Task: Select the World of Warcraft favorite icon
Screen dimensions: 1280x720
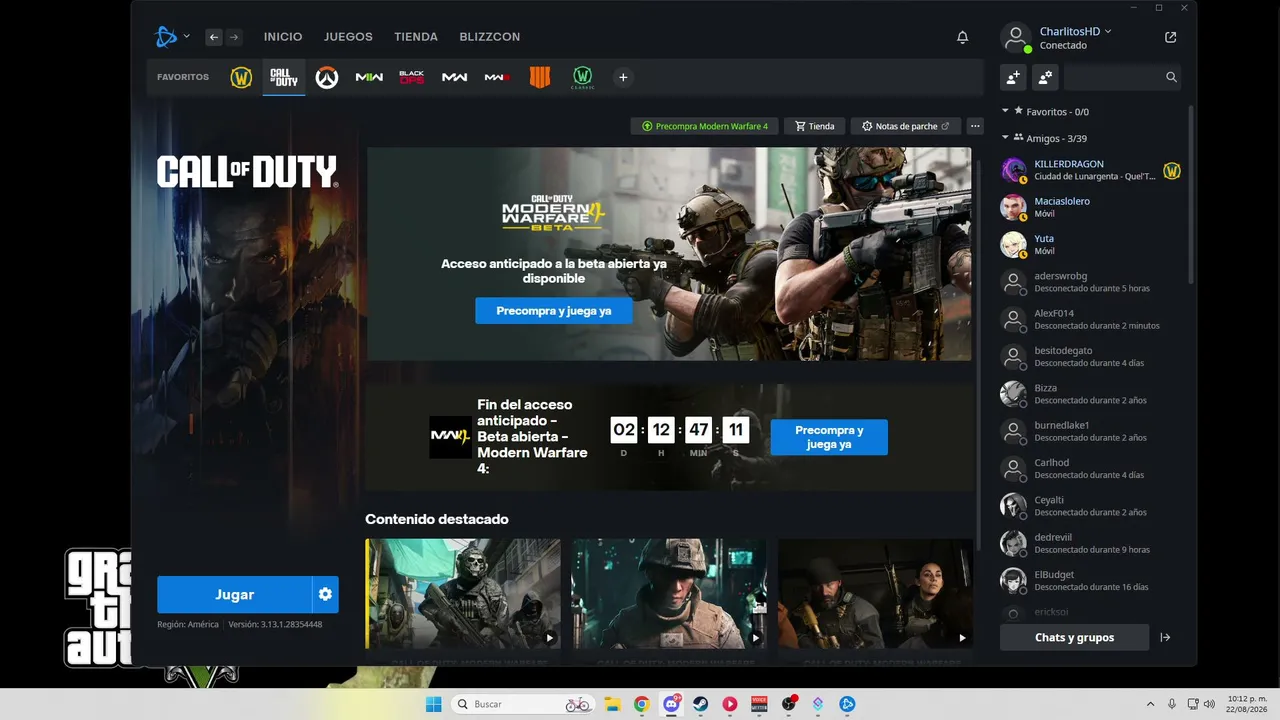Action: (241, 77)
